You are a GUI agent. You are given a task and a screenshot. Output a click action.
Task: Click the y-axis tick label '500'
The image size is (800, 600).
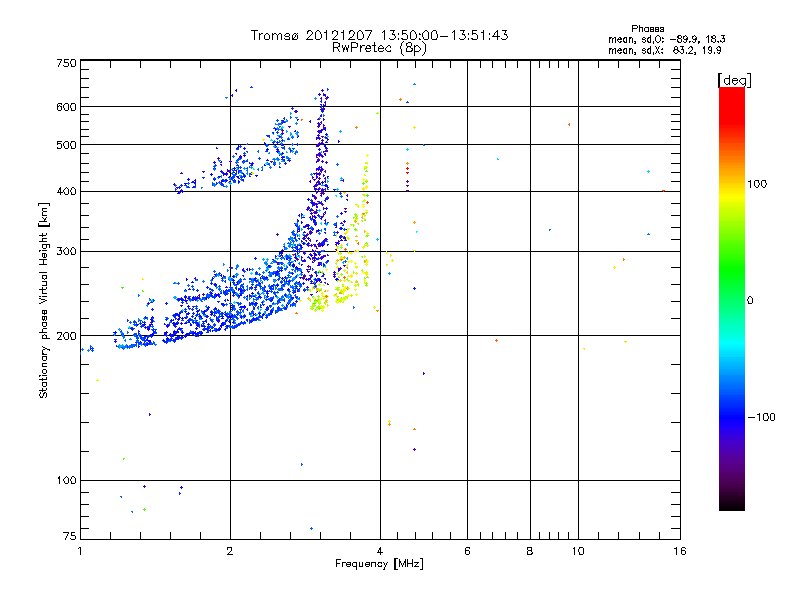66,145
